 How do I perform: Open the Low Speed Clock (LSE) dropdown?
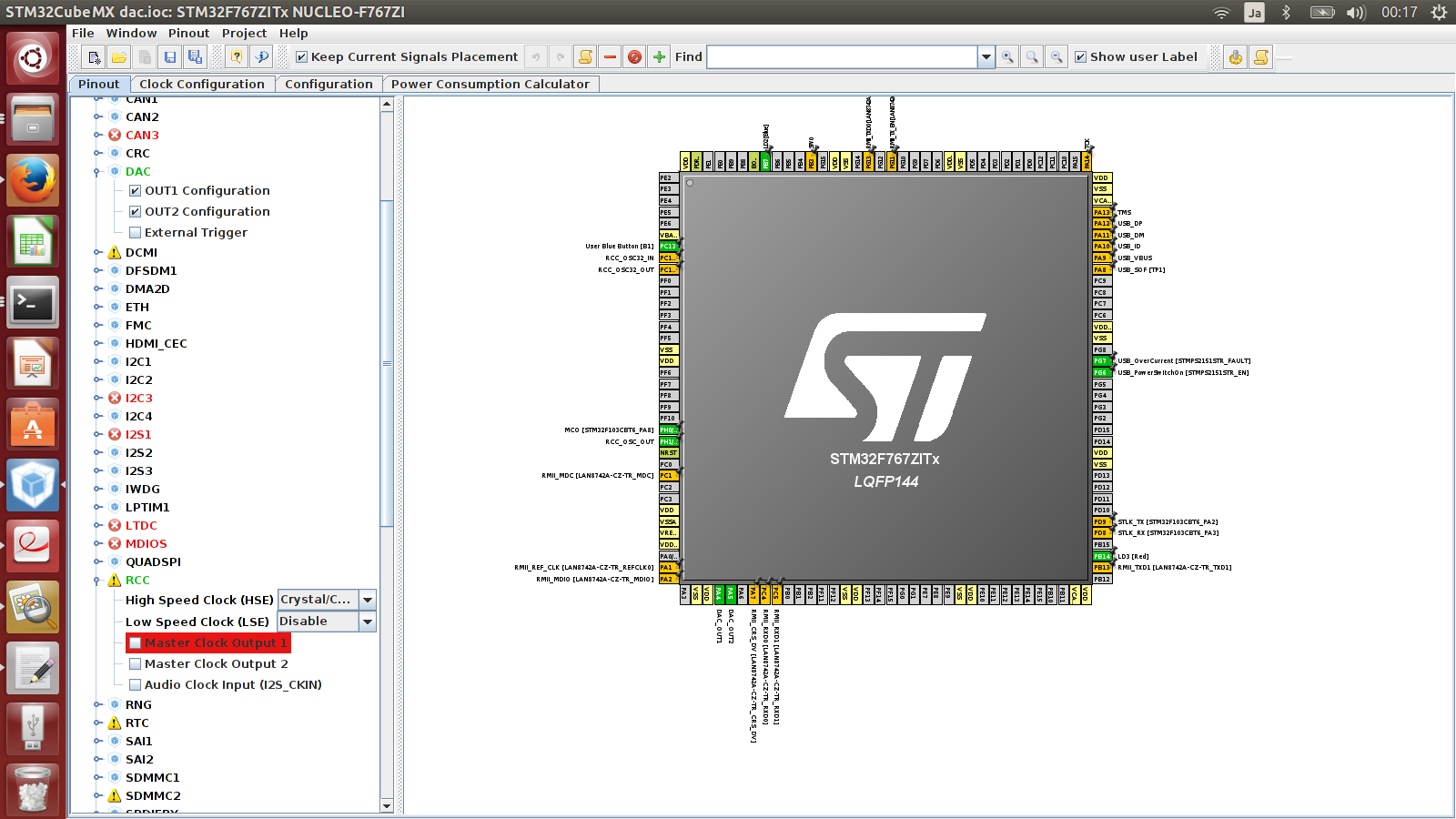(x=368, y=622)
